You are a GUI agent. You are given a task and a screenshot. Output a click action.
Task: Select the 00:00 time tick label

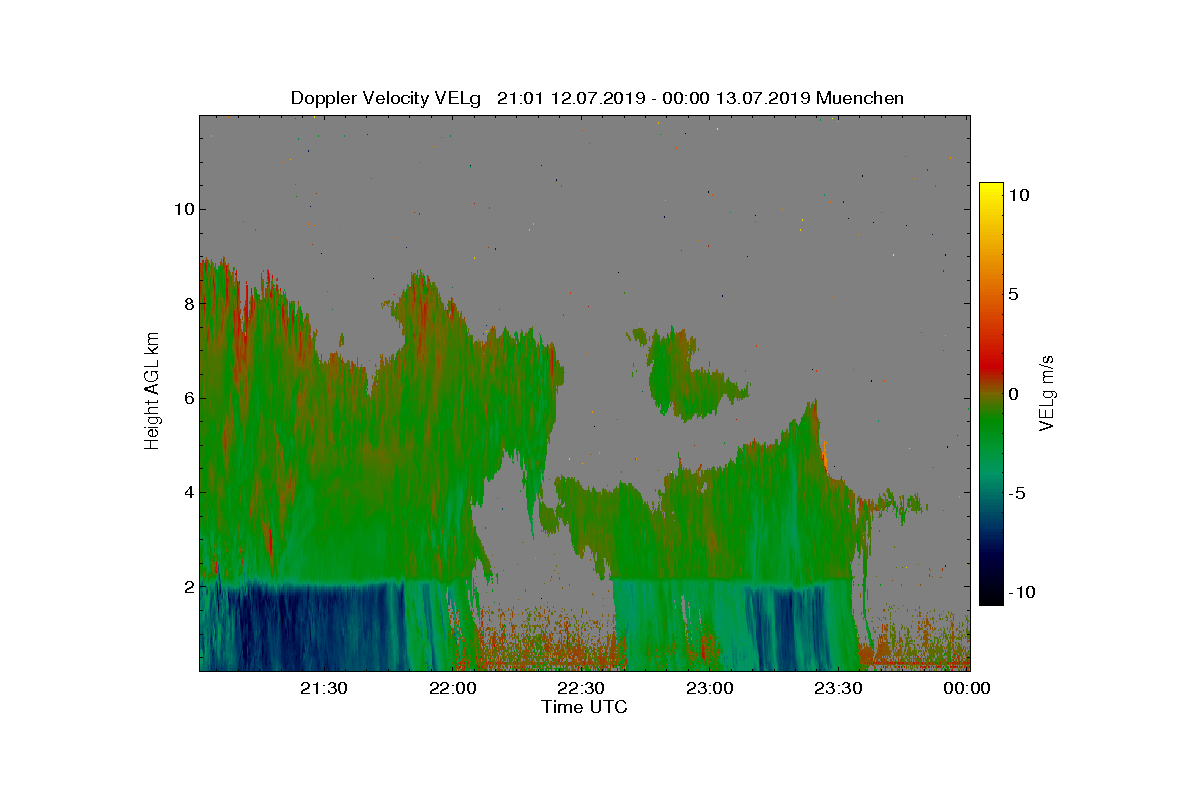[968, 688]
